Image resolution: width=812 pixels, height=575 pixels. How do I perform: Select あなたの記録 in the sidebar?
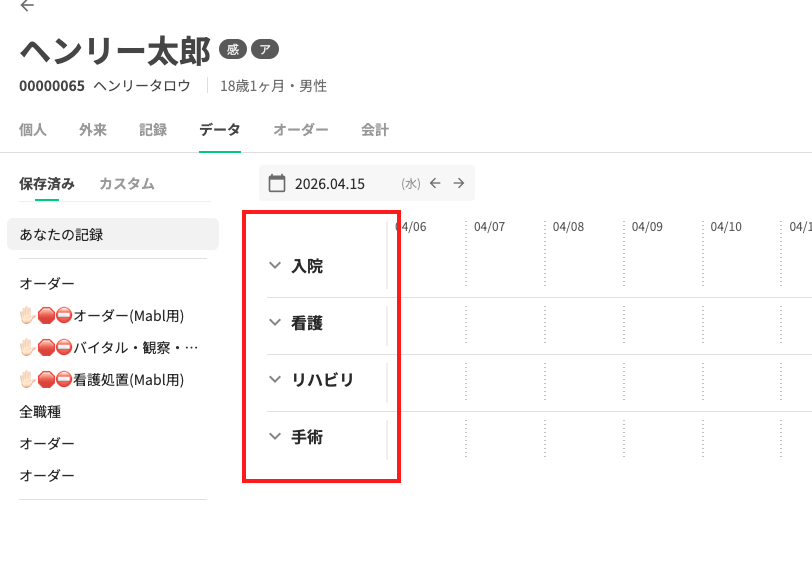coord(113,234)
